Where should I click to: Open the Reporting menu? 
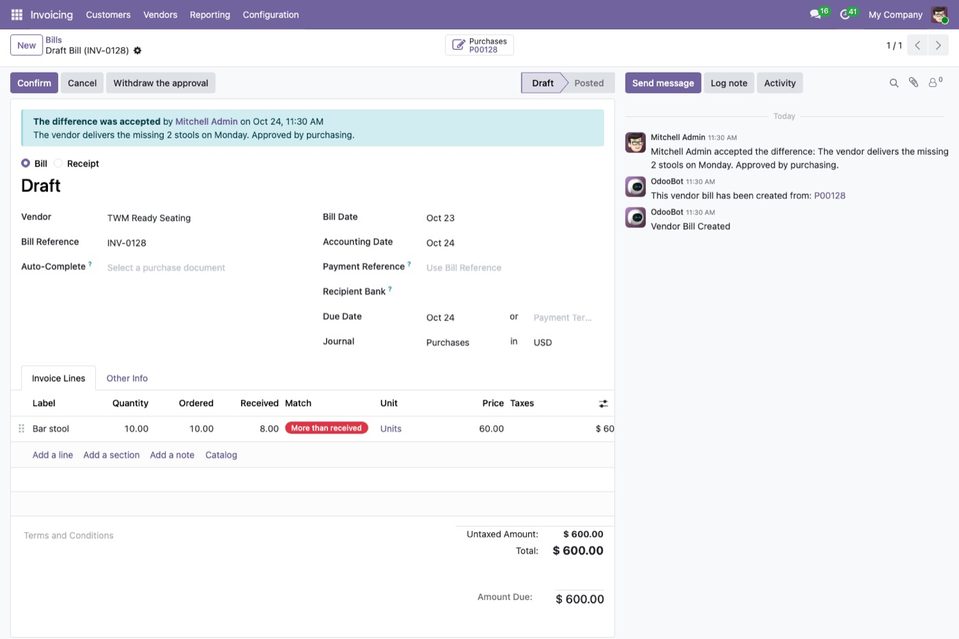[210, 15]
